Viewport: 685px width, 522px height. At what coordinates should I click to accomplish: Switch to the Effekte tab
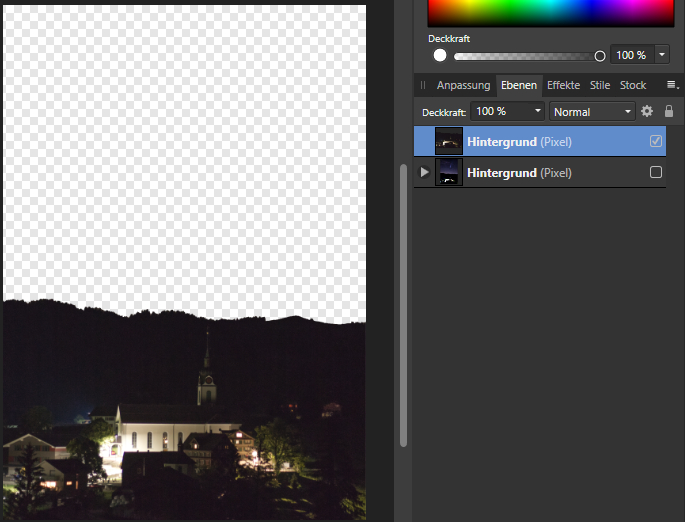(x=563, y=85)
